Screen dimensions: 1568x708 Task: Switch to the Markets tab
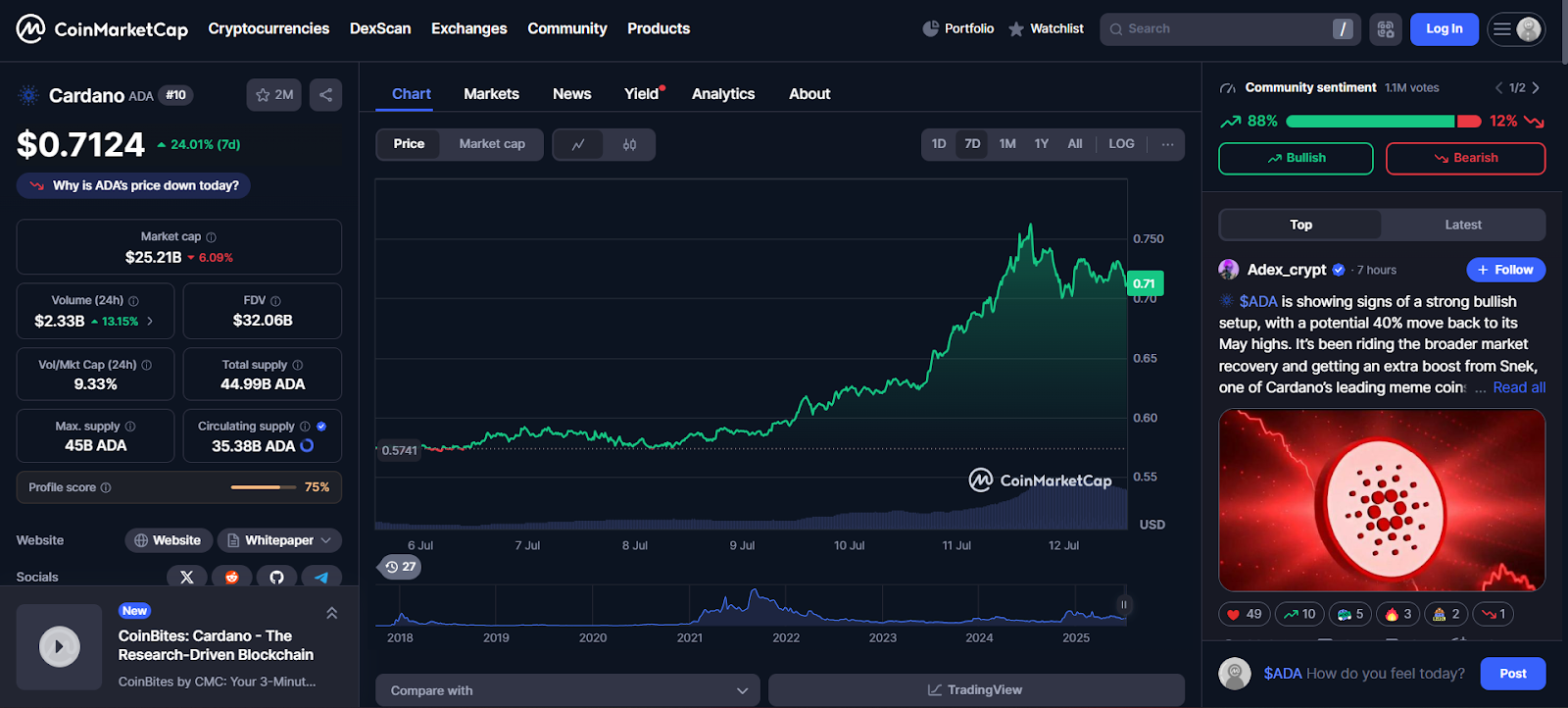491,94
